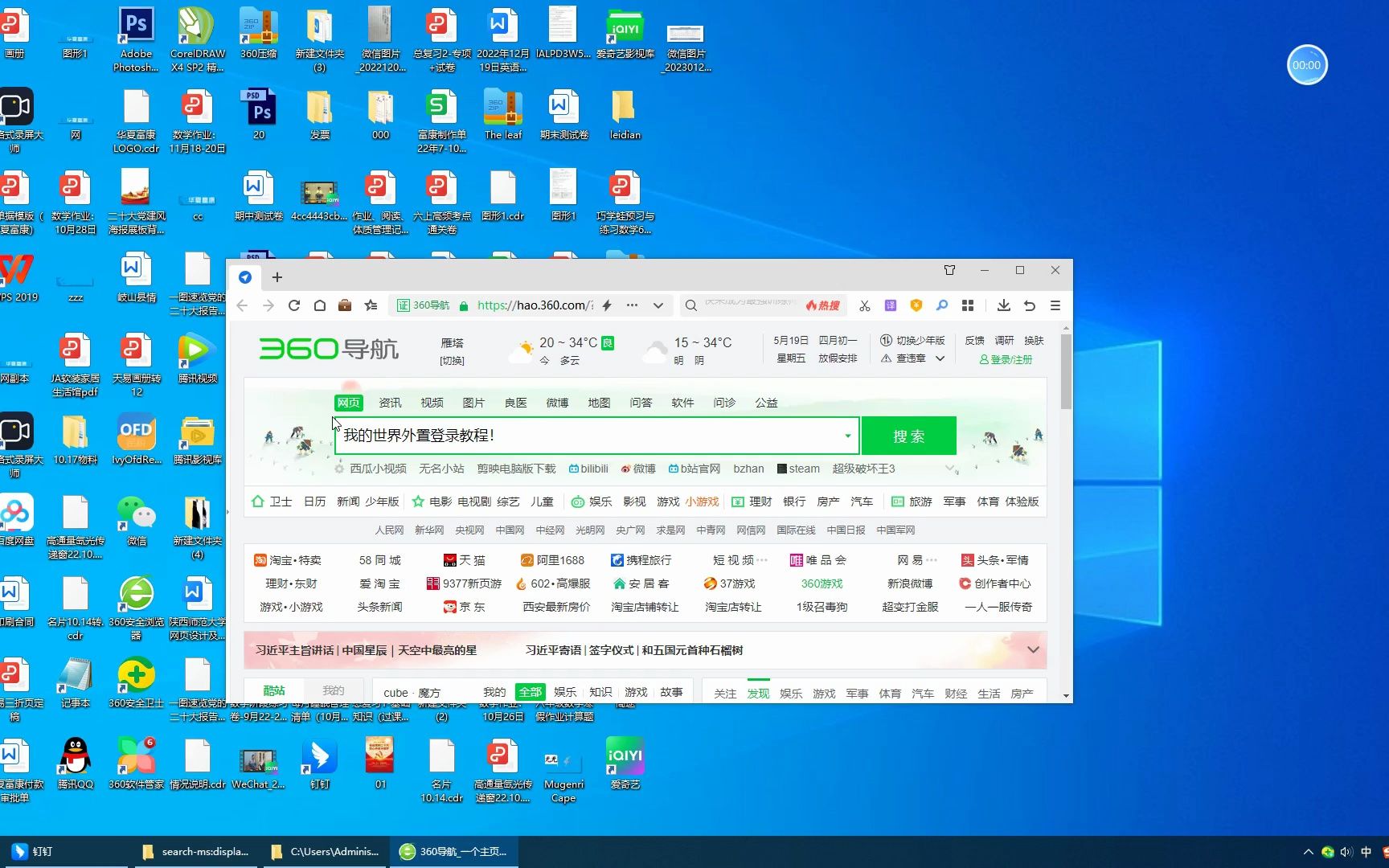Open the 淘宝·特卖 site link
The image size is (1389, 868).
point(288,560)
